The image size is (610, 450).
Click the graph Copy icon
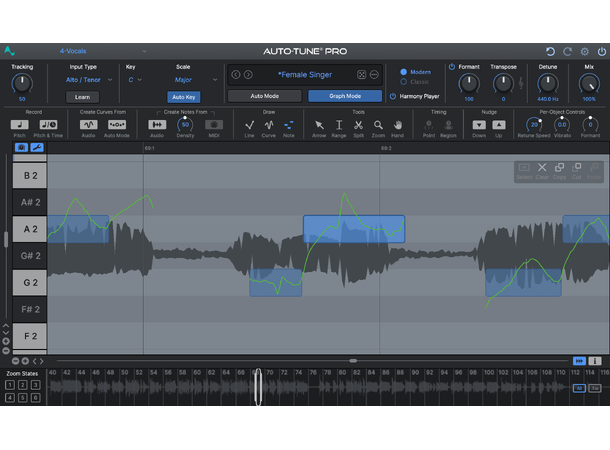point(559,167)
